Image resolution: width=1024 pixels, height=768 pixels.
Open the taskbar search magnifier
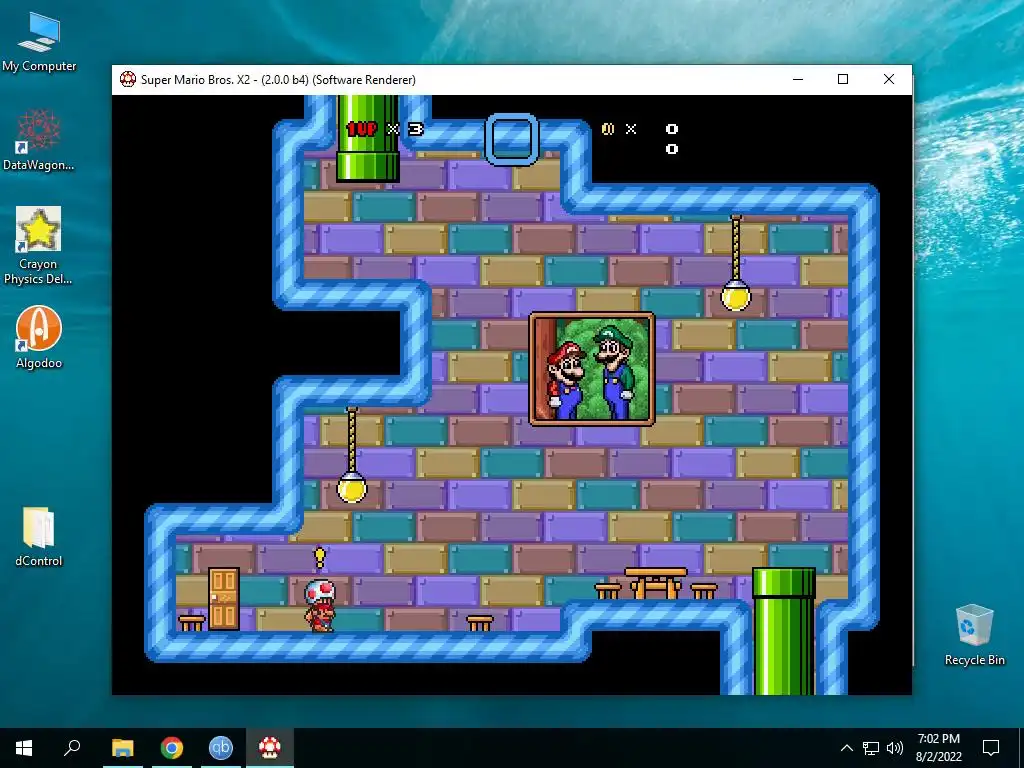[72, 748]
